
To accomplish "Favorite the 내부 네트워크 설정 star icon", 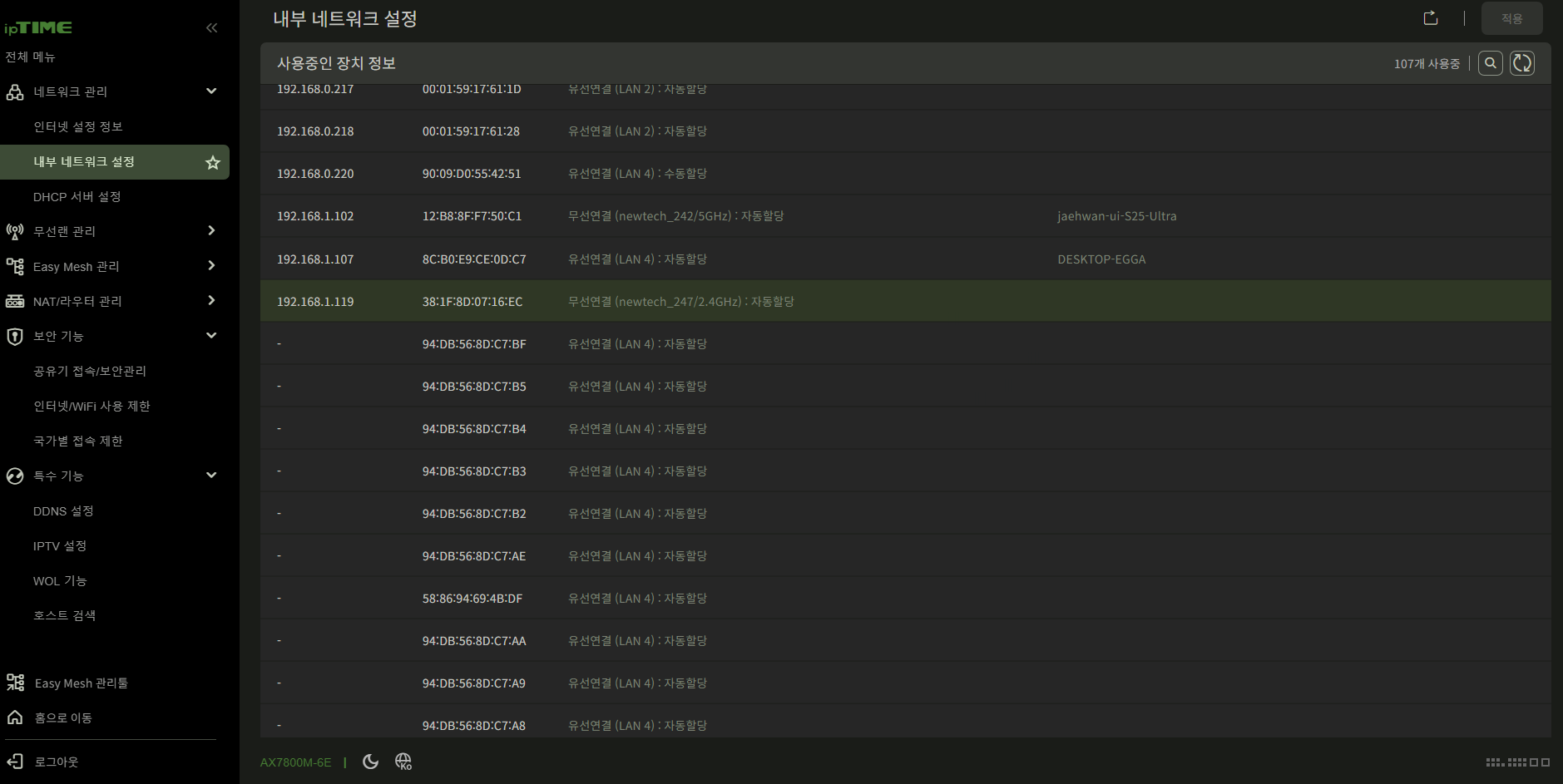I will (213, 162).
